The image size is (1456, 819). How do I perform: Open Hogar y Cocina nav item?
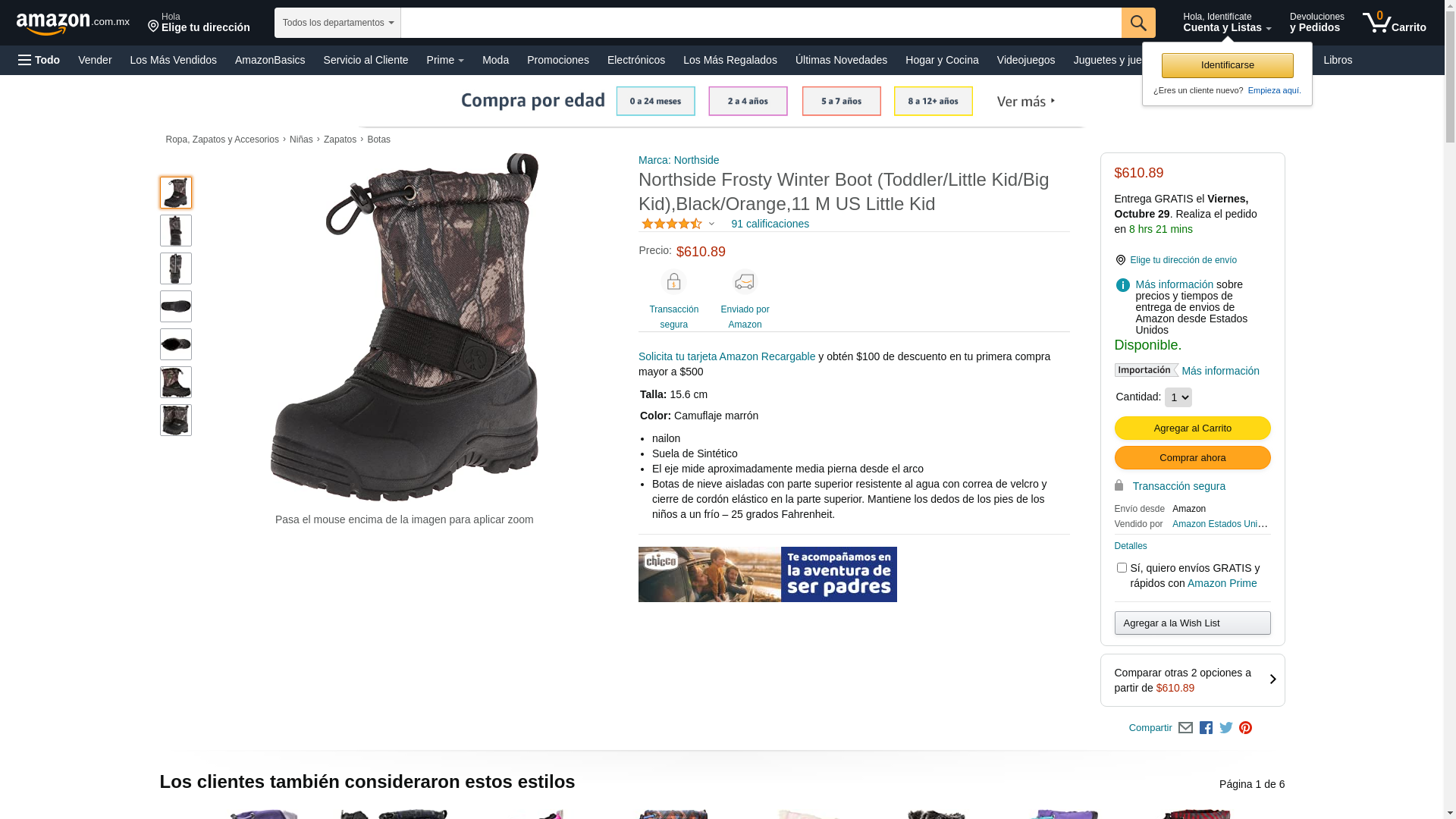point(941,60)
